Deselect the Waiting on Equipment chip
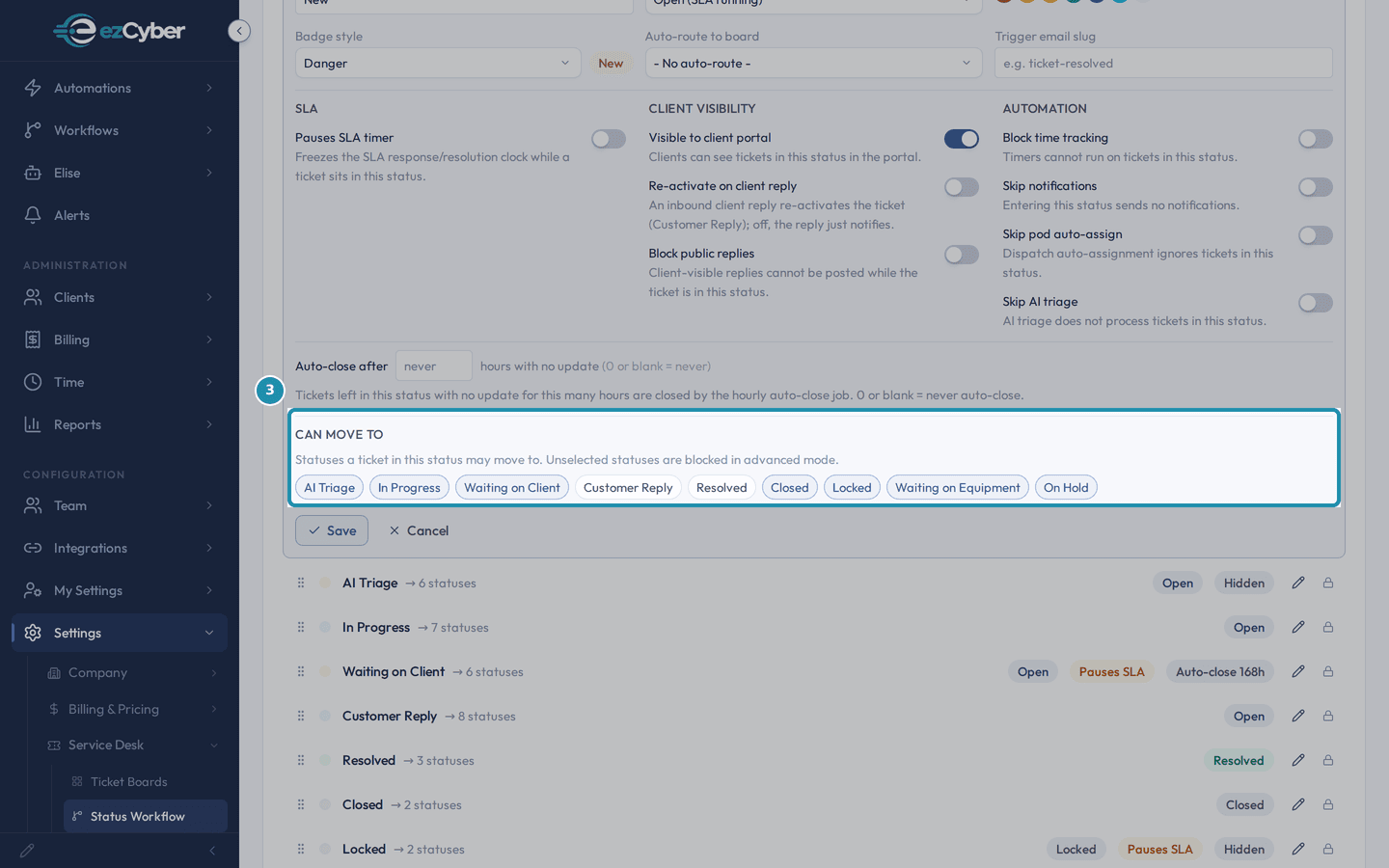This screenshot has height=868, width=1389. point(957,487)
